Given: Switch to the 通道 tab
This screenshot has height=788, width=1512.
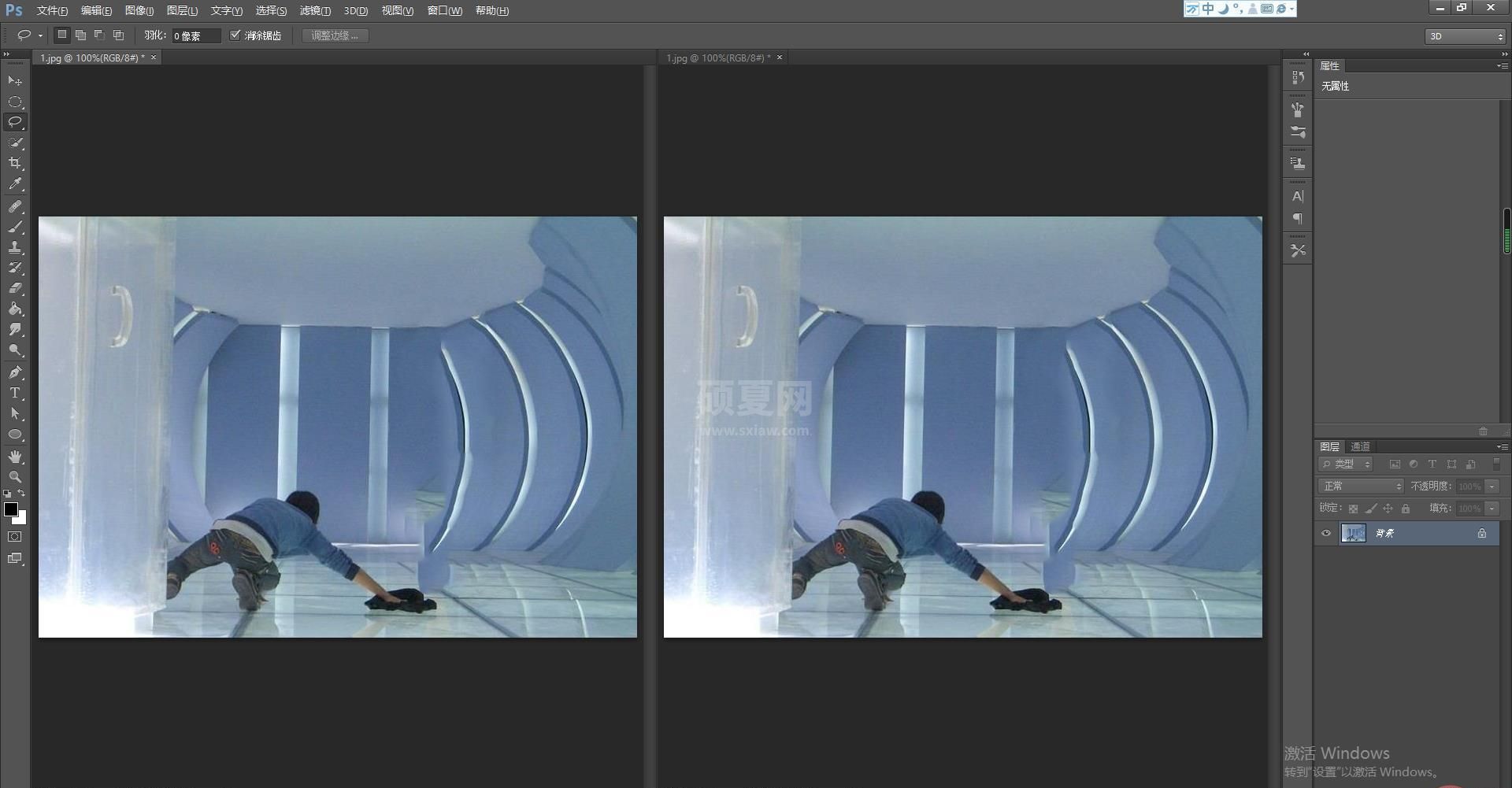Looking at the screenshot, I should pyautogui.click(x=1361, y=447).
